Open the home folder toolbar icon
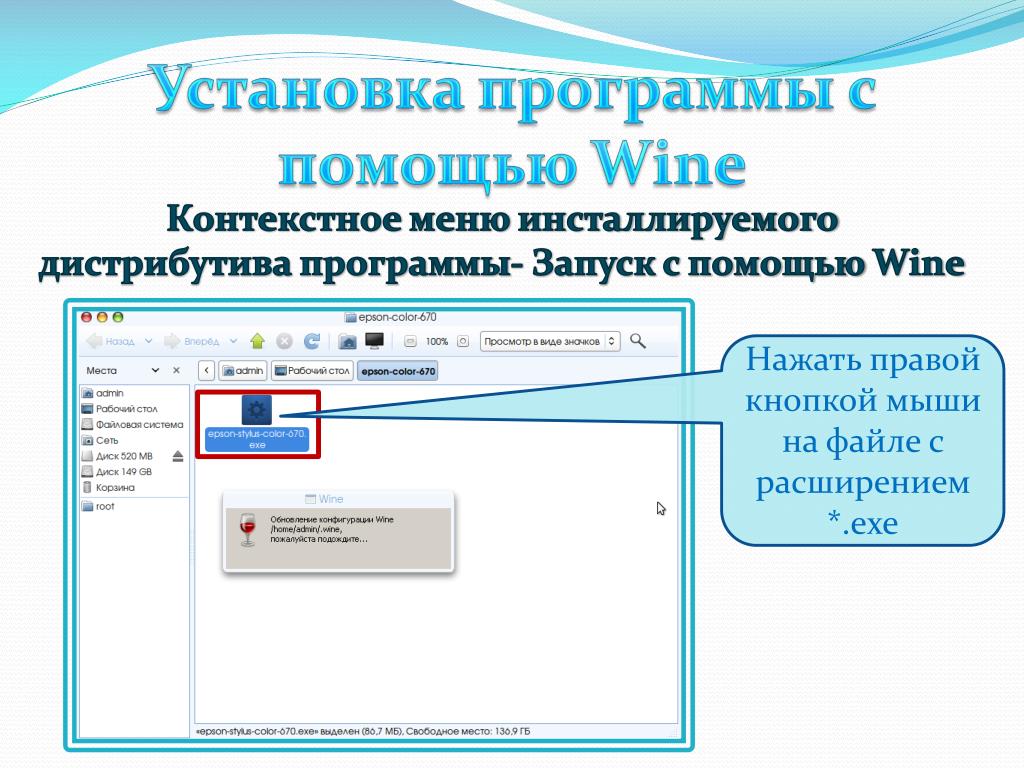 (x=347, y=341)
